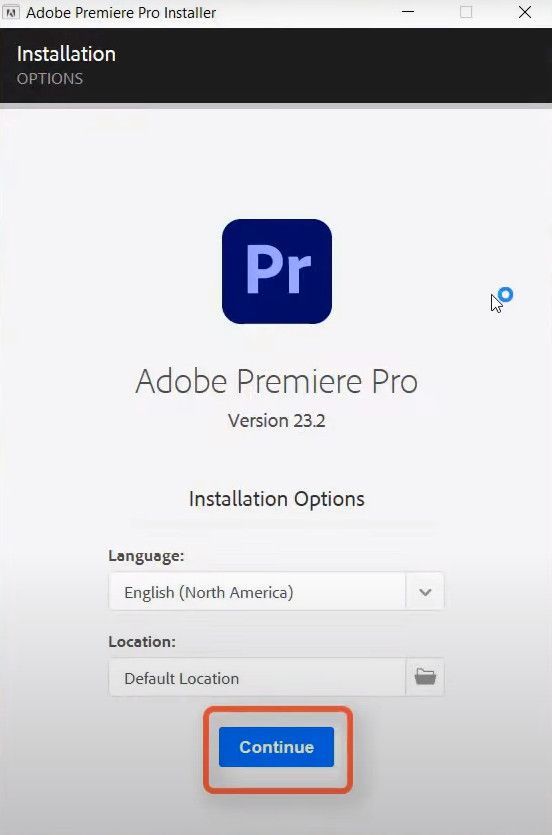Minimize the Premiere Pro Installer window
This screenshot has width=552, height=835.
(408, 12)
